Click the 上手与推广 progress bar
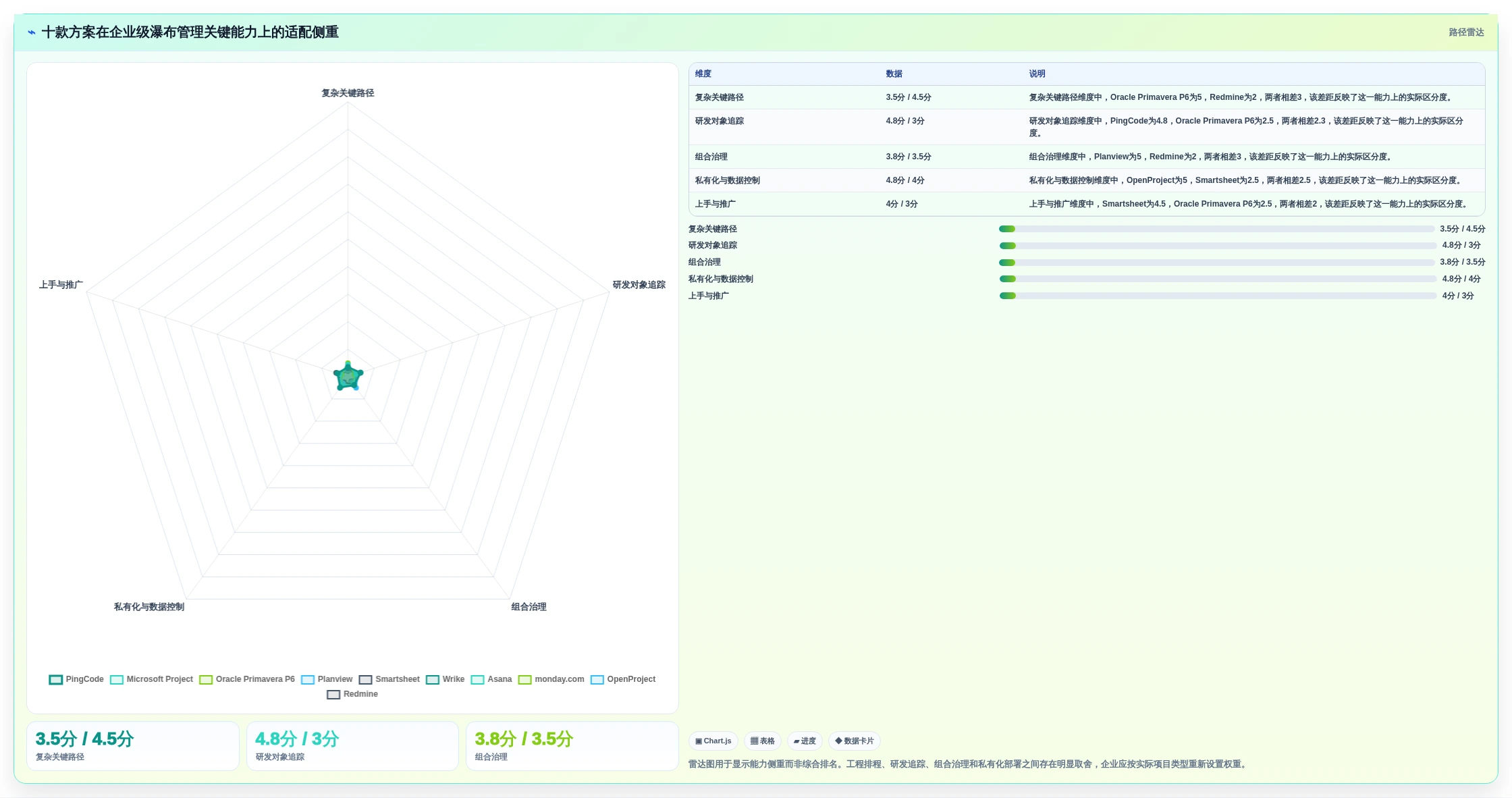 coord(1218,296)
